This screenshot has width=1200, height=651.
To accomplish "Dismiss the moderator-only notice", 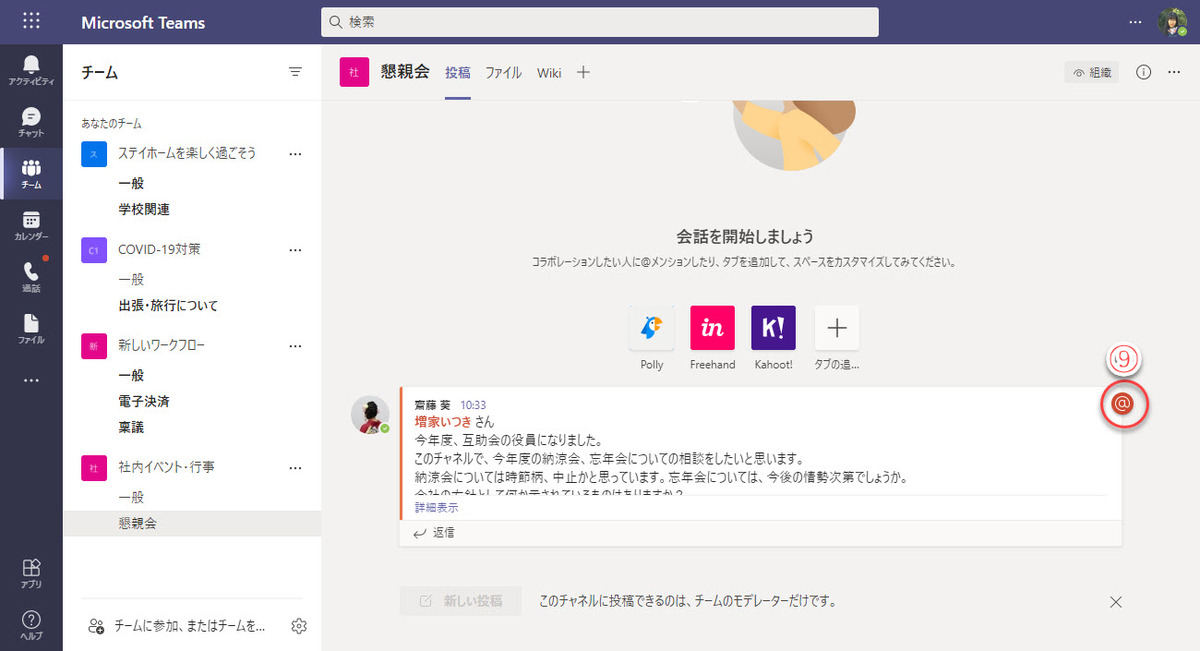I will point(1116,602).
